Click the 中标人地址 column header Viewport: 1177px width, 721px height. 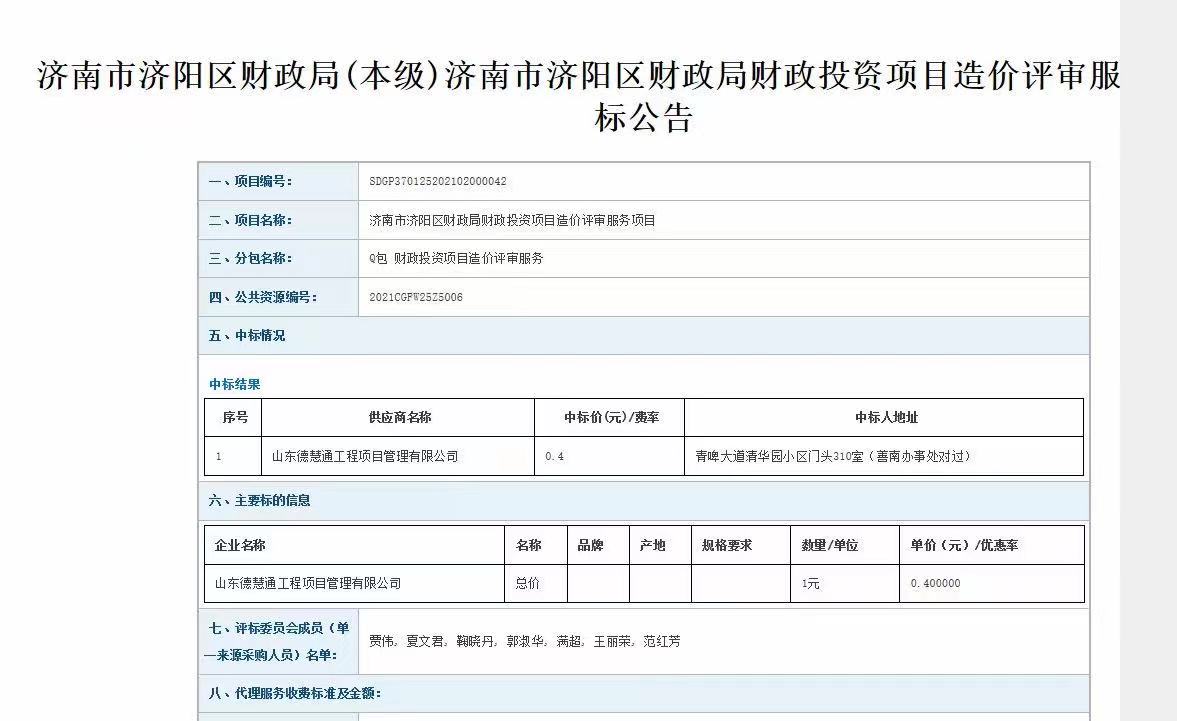885,417
